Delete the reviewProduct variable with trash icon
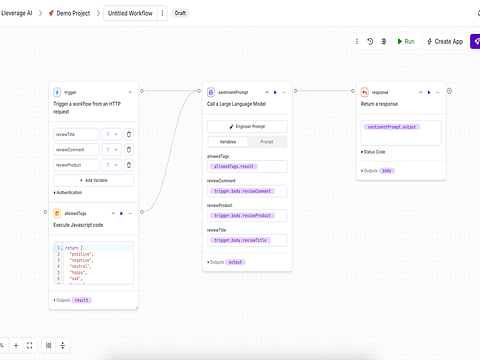The image size is (480, 360). 129,165
